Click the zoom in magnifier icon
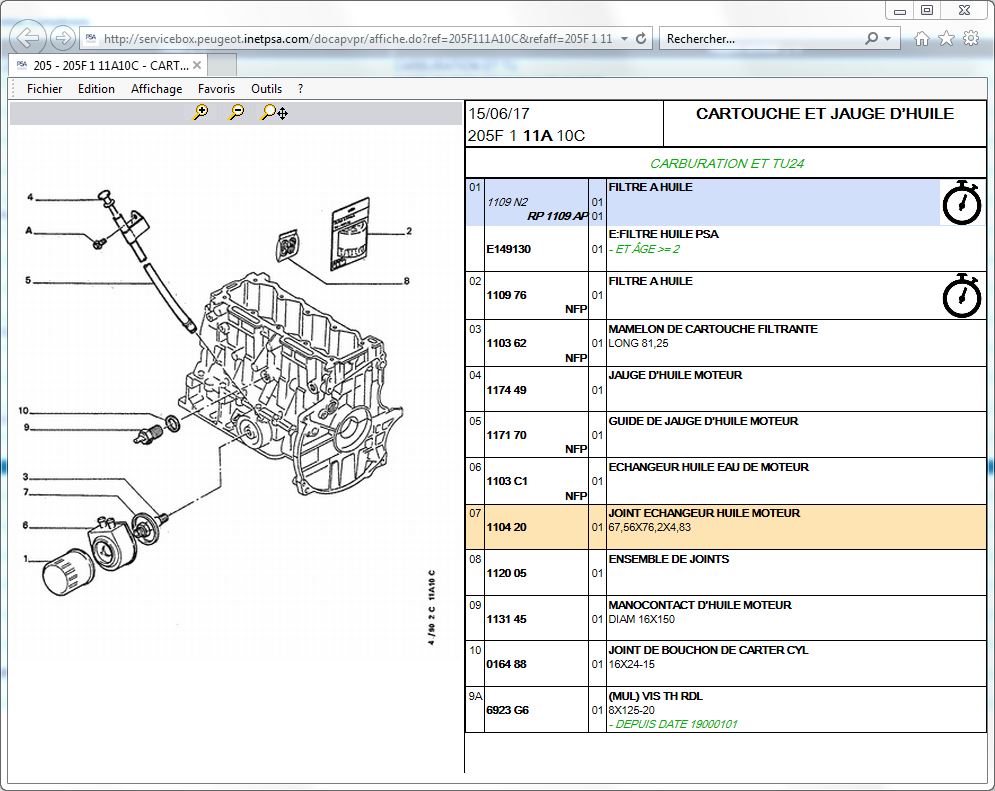Viewport: 995px width, 791px height. [201, 113]
